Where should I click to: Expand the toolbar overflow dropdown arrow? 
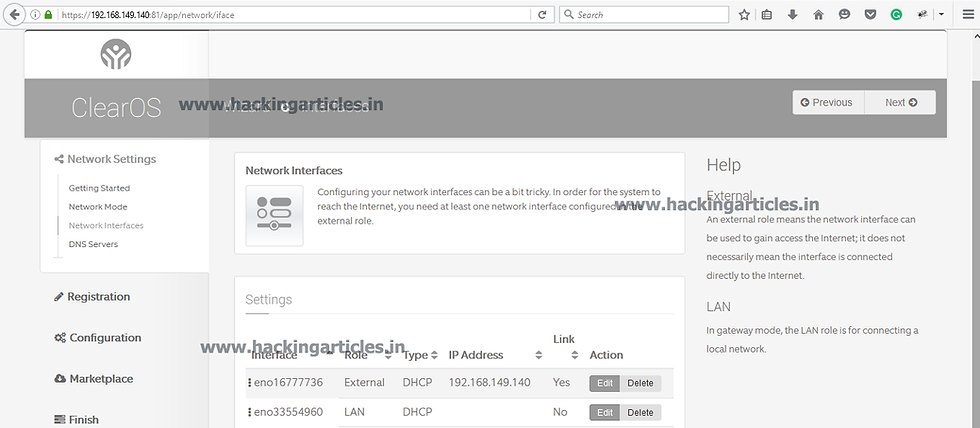941,14
